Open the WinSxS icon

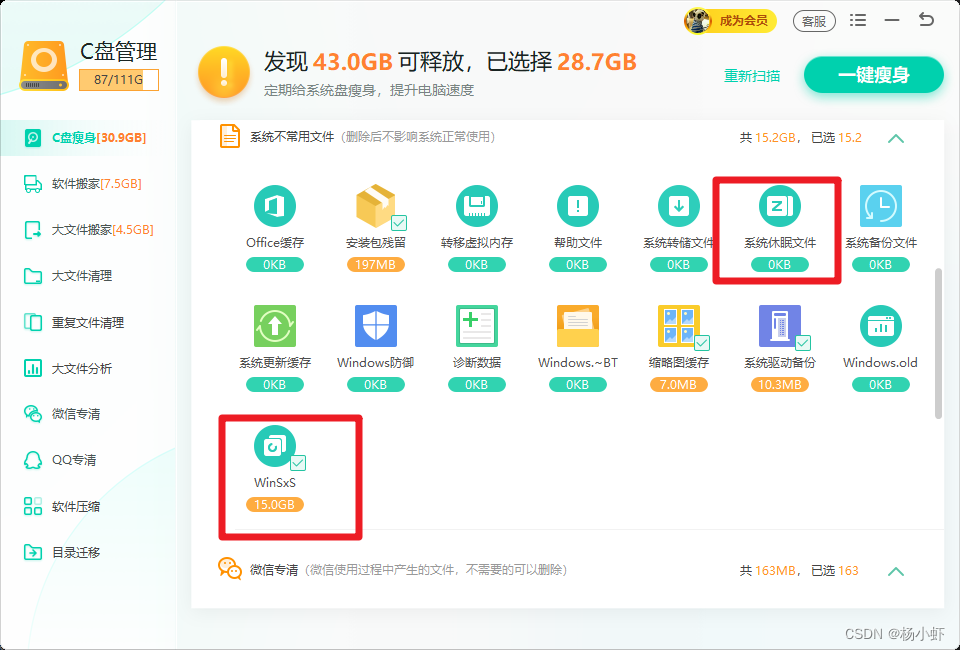coord(274,446)
